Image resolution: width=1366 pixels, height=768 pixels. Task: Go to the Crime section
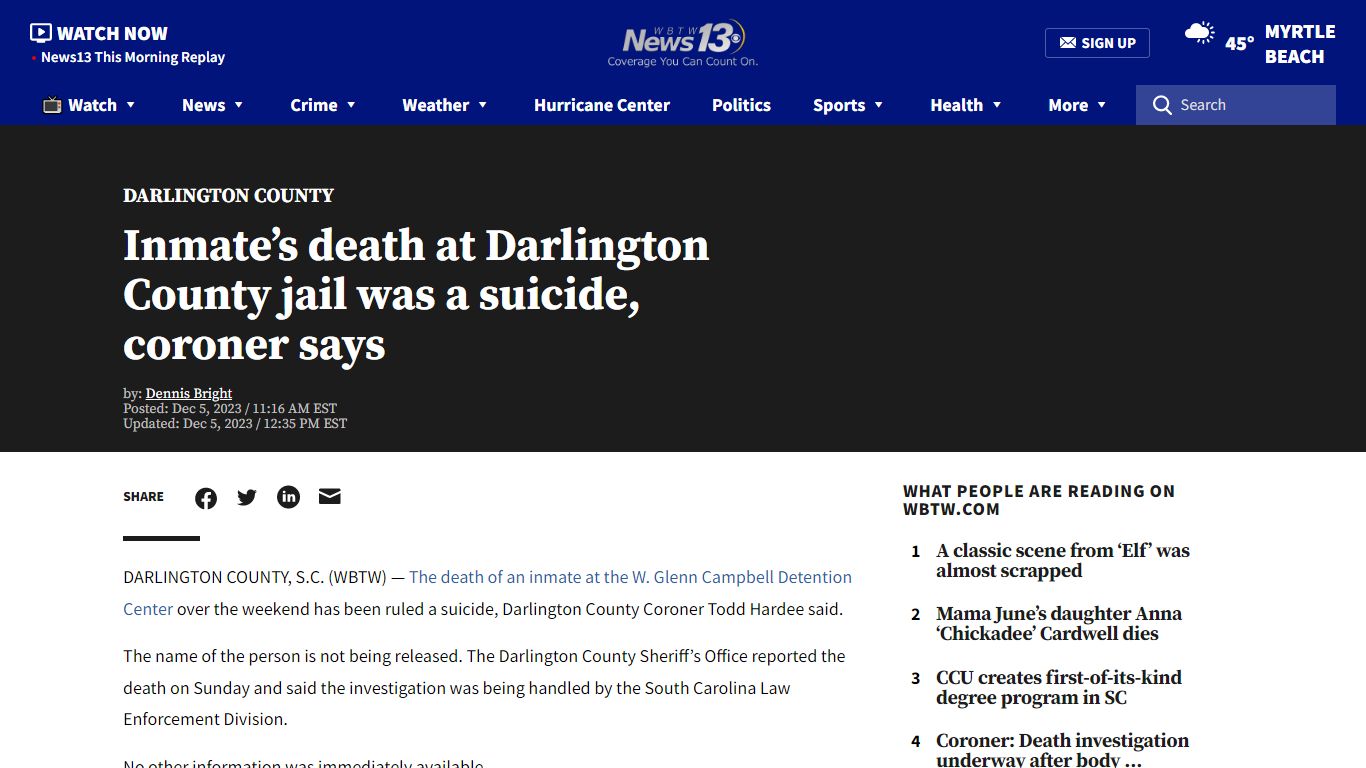[314, 105]
